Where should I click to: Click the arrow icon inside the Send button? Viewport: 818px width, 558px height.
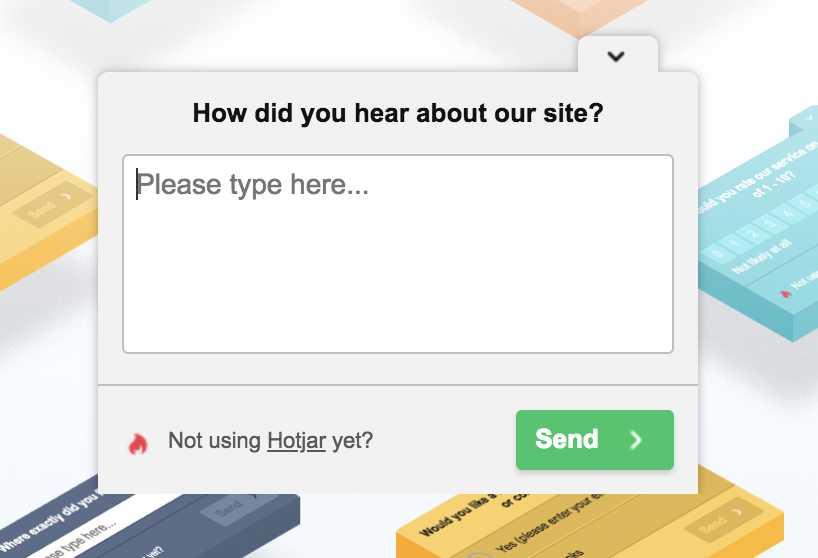coord(635,440)
